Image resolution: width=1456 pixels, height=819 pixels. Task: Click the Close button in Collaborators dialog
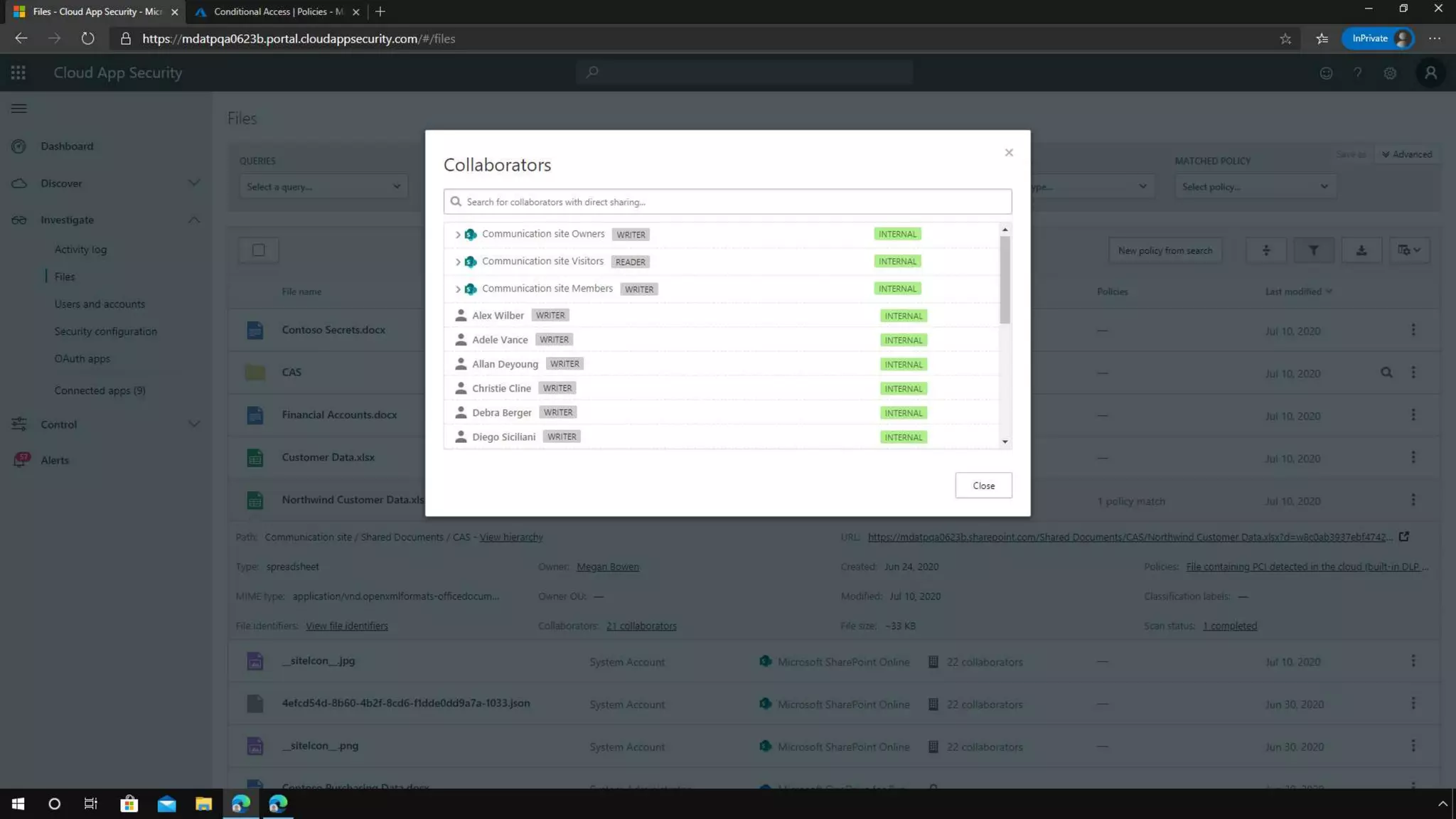click(983, 486)
